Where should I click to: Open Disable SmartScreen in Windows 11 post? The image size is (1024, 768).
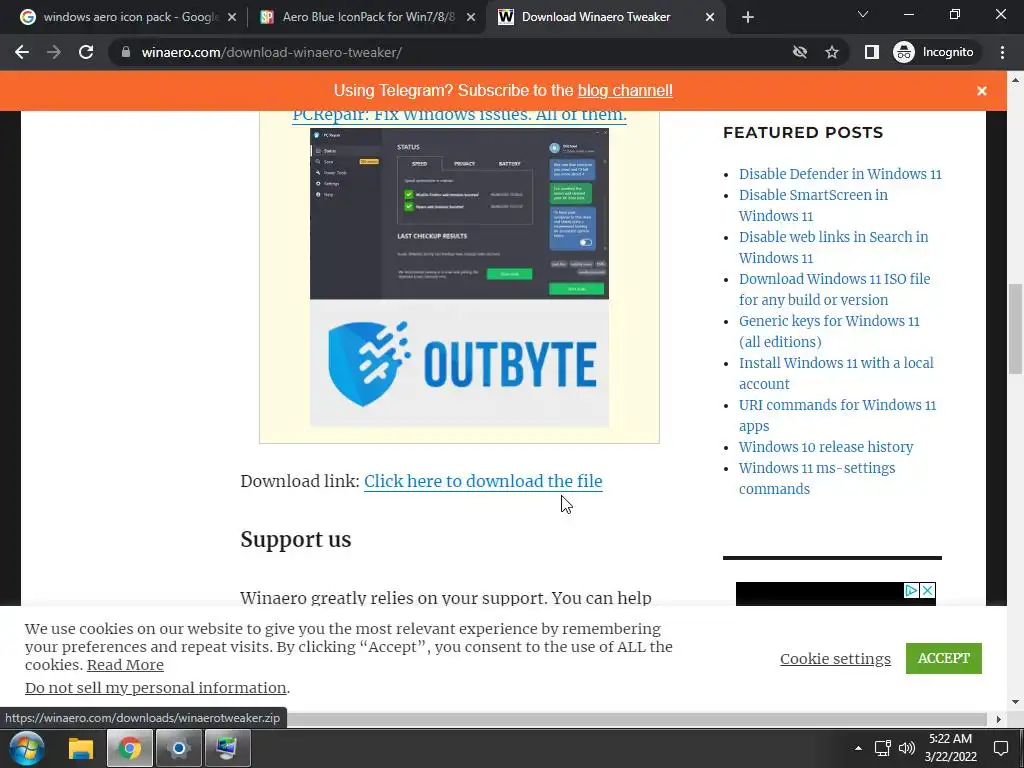[x=813, y=205]
